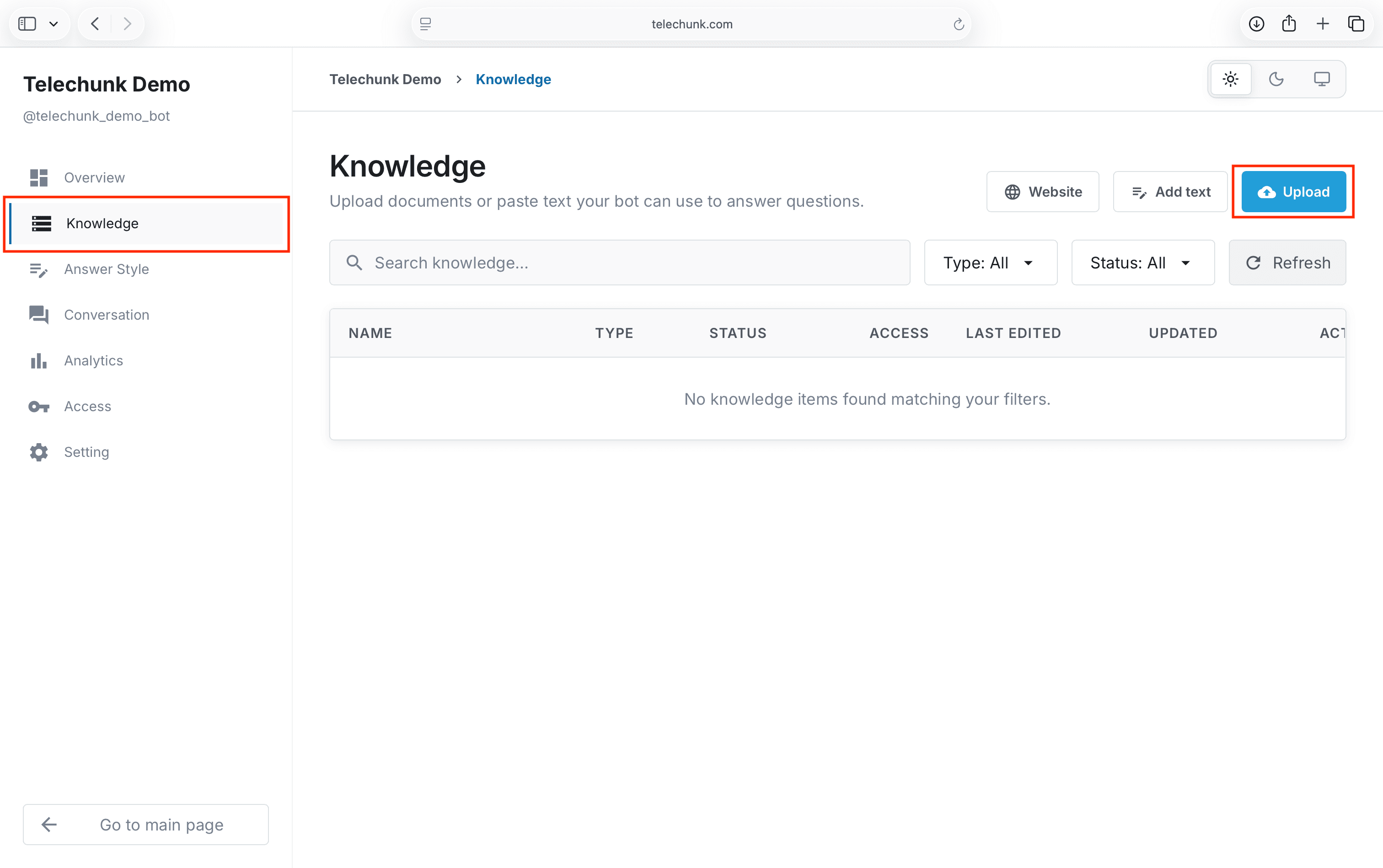Open a new browser tab
Viewport: 1383px width, 868px height.
(1323, 23)
